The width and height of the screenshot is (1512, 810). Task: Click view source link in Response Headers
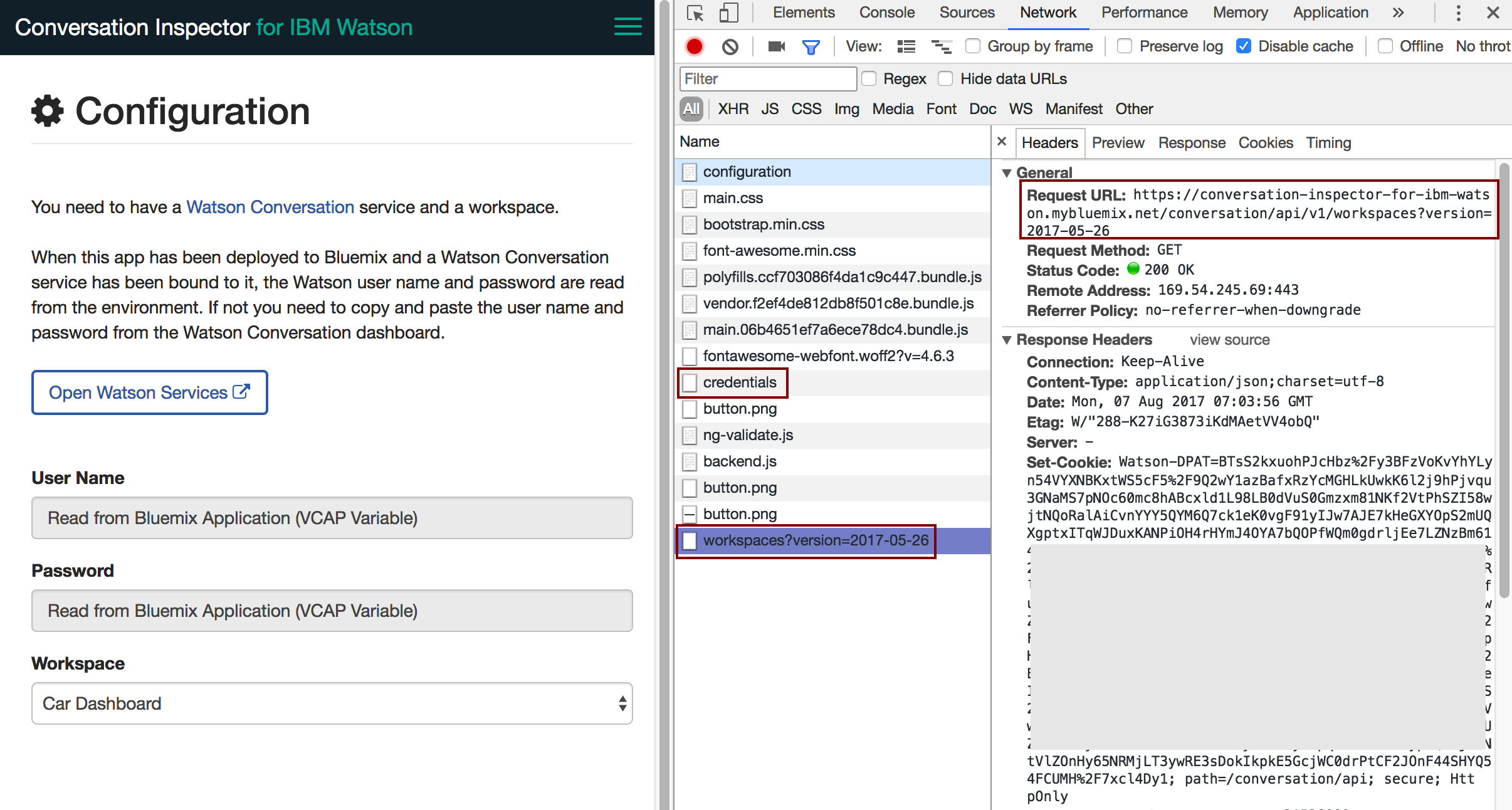pyautogui.click(x=1230, y=340)
